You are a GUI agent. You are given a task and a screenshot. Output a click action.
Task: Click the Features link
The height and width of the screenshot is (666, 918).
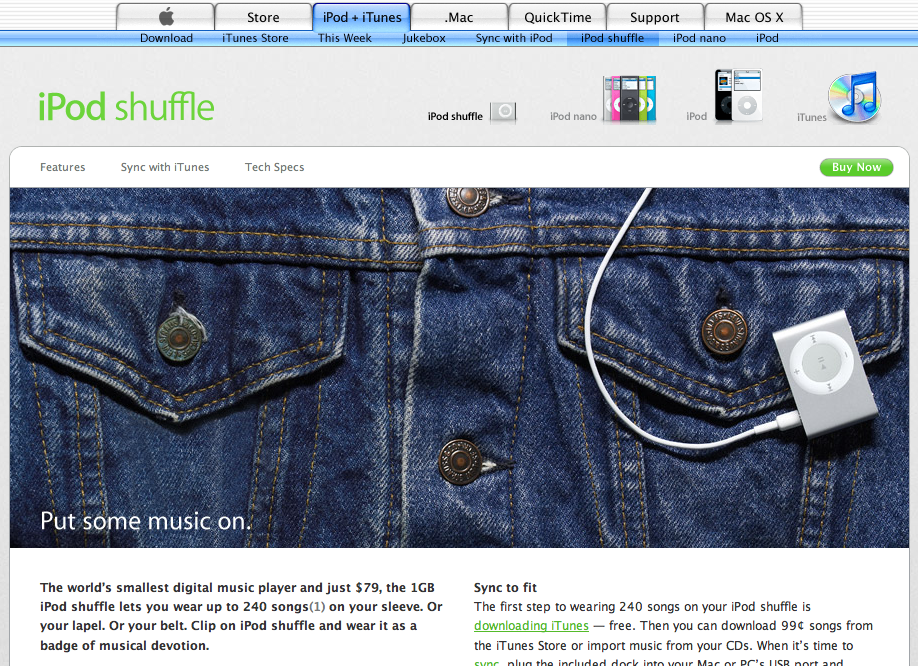[63, 167]
